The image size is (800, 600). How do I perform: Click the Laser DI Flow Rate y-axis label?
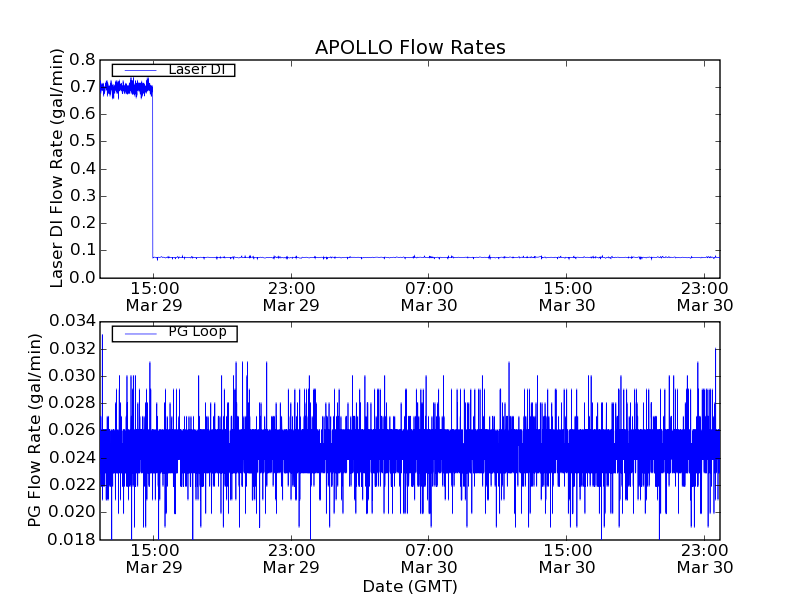pos(57,168)
